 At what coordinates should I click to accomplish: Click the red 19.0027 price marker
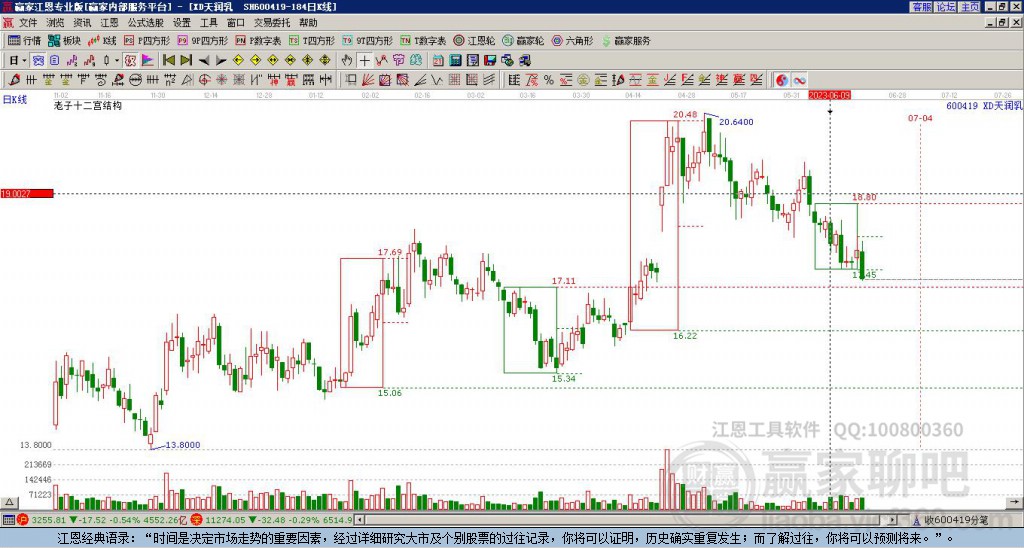[27, 193]
